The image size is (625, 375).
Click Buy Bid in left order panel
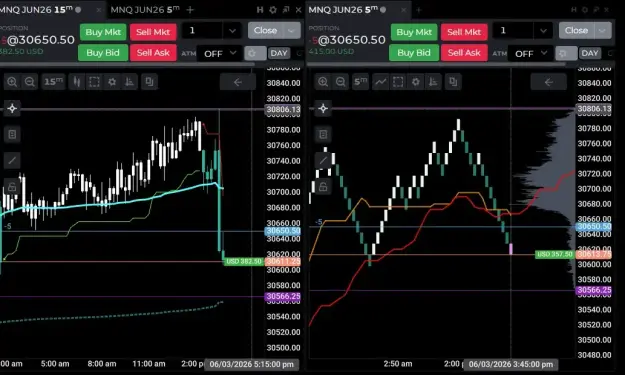(103, 53)
